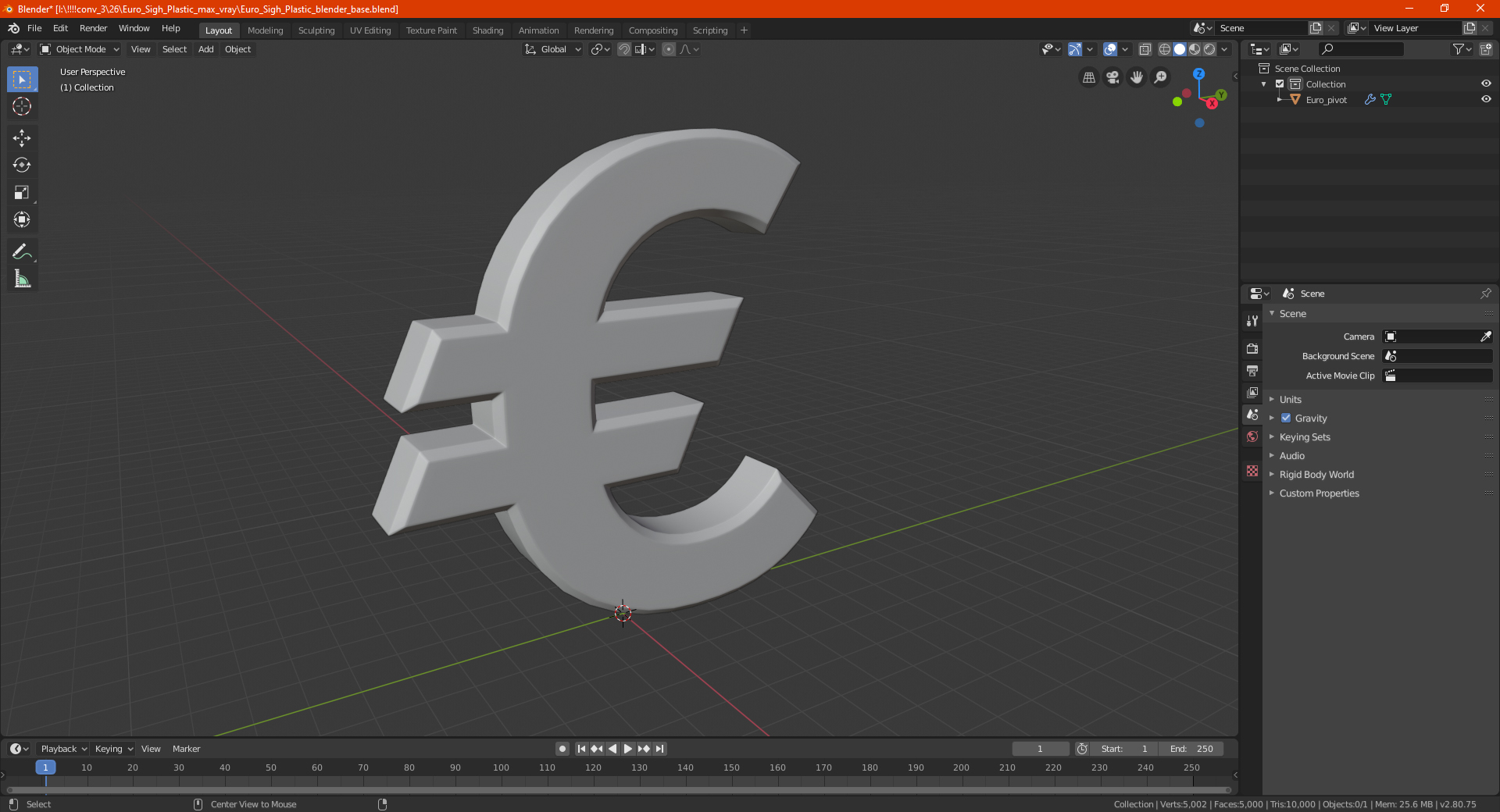Open Texture properties tab
Viewport: 1500px width, 812px height.
[x=1252, y=471]
